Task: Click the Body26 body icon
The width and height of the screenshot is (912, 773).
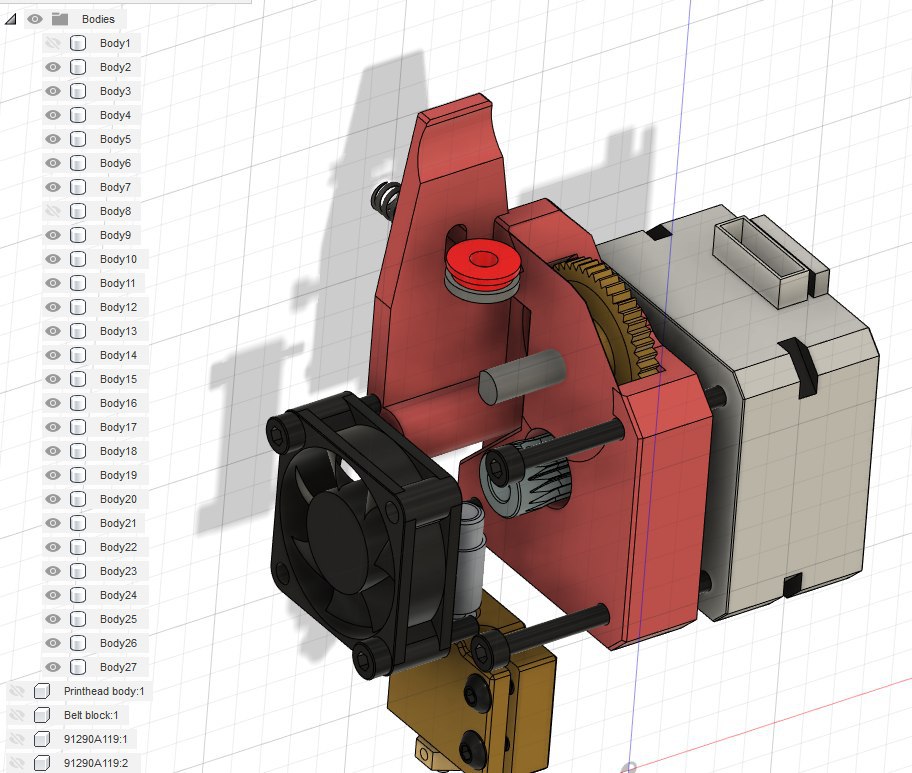Action: [78, 643]
